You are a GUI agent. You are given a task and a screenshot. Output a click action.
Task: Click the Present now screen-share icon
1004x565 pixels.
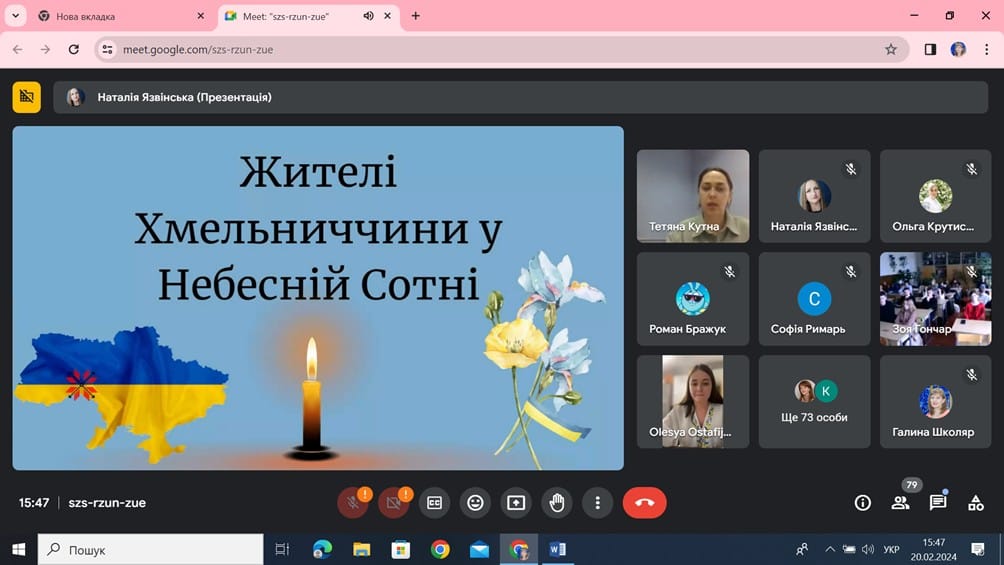516,503
